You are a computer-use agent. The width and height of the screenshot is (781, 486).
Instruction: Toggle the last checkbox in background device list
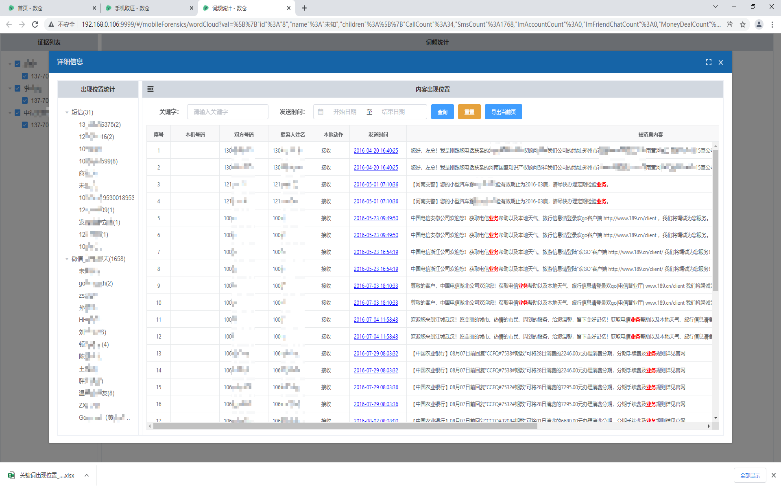tap(25, 125)
